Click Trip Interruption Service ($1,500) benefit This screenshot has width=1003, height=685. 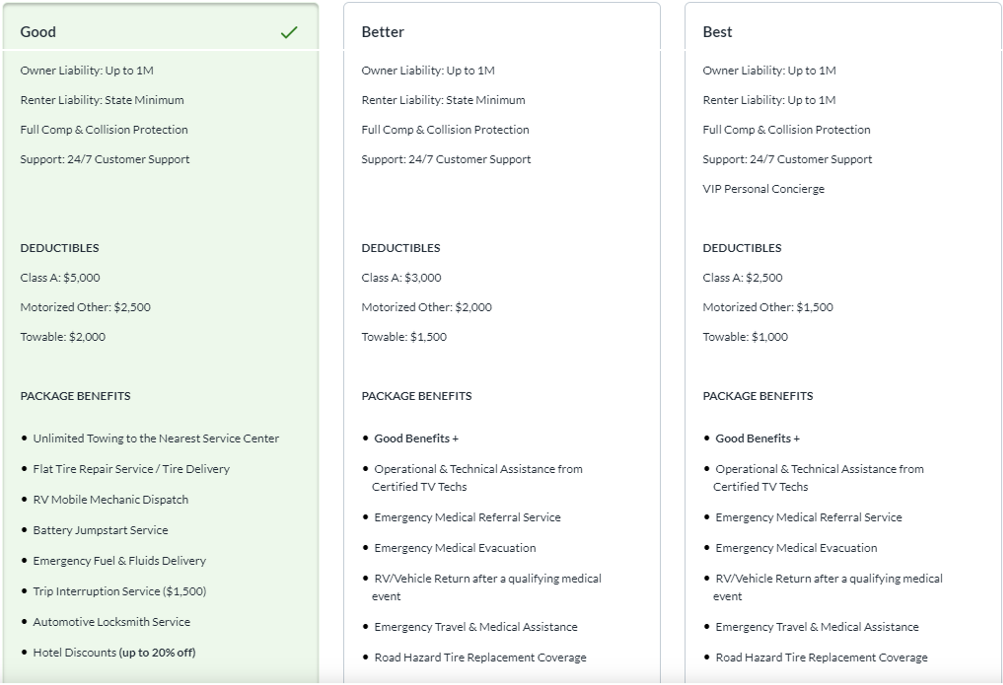(x=119, y=592)
